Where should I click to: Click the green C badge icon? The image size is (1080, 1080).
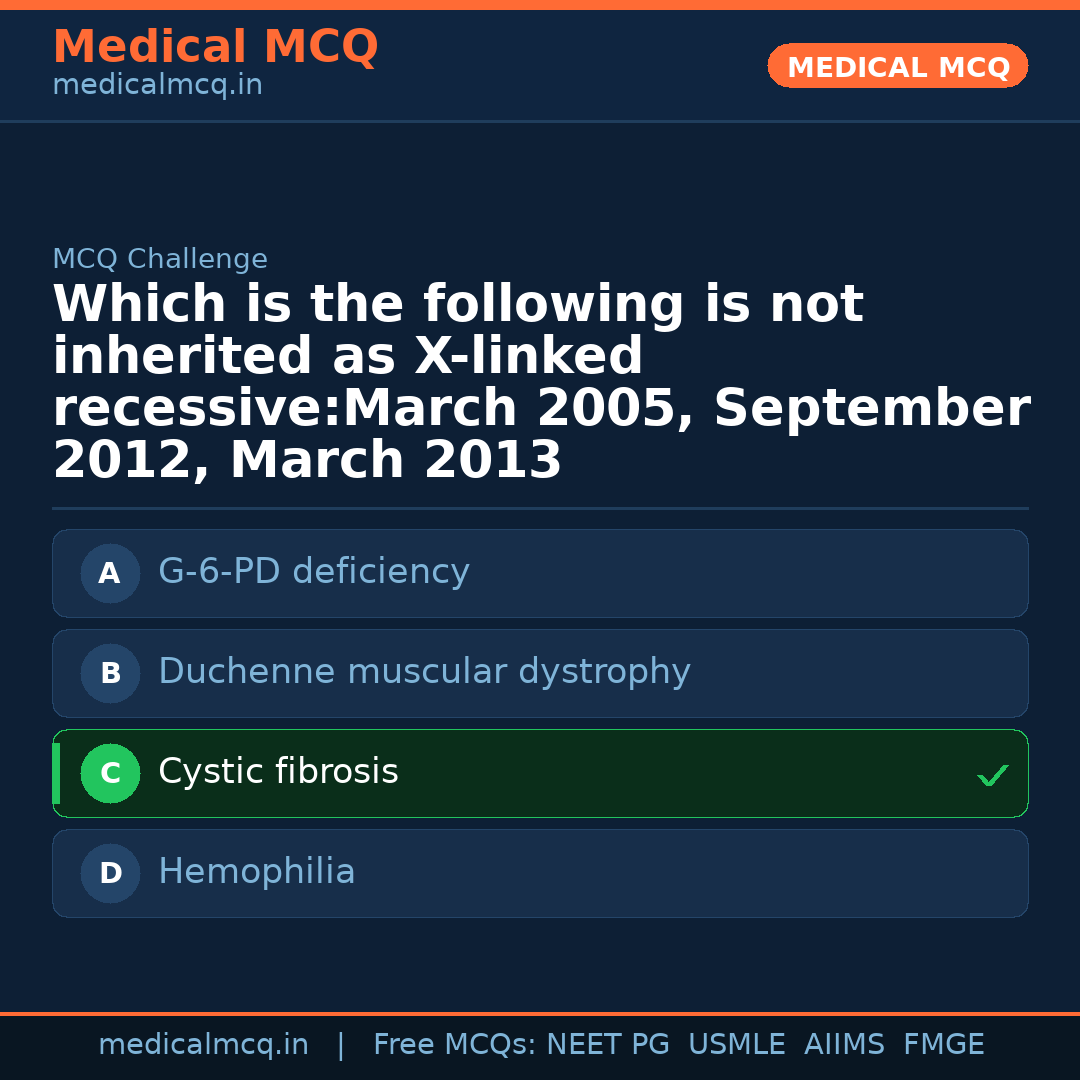click(110, 773)
